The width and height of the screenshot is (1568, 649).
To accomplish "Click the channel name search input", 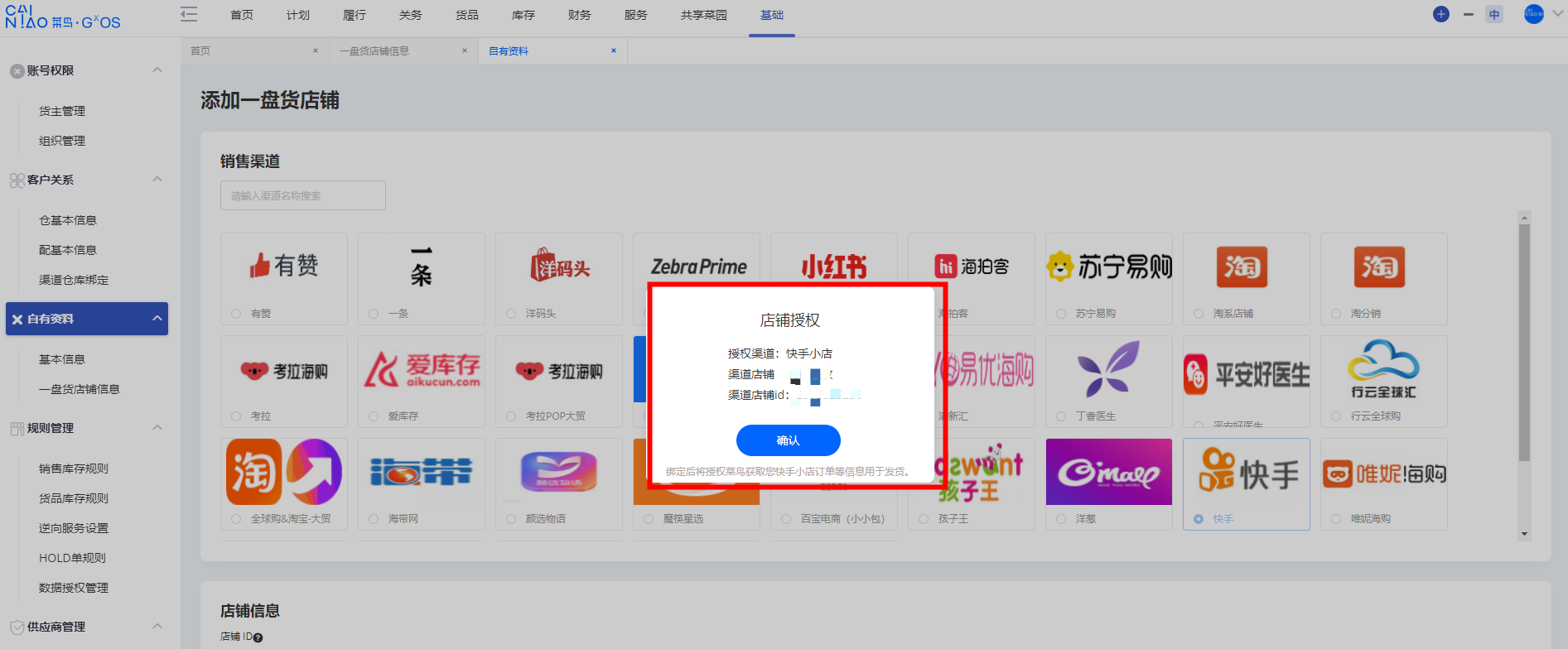I will 303,195.
